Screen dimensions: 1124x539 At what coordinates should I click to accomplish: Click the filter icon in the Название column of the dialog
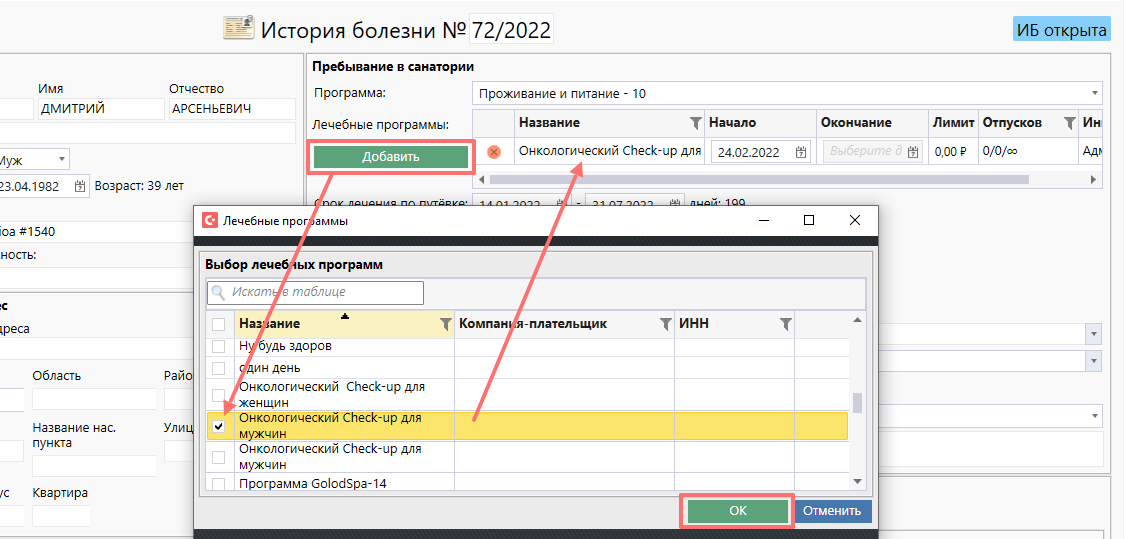pos(445,324)
